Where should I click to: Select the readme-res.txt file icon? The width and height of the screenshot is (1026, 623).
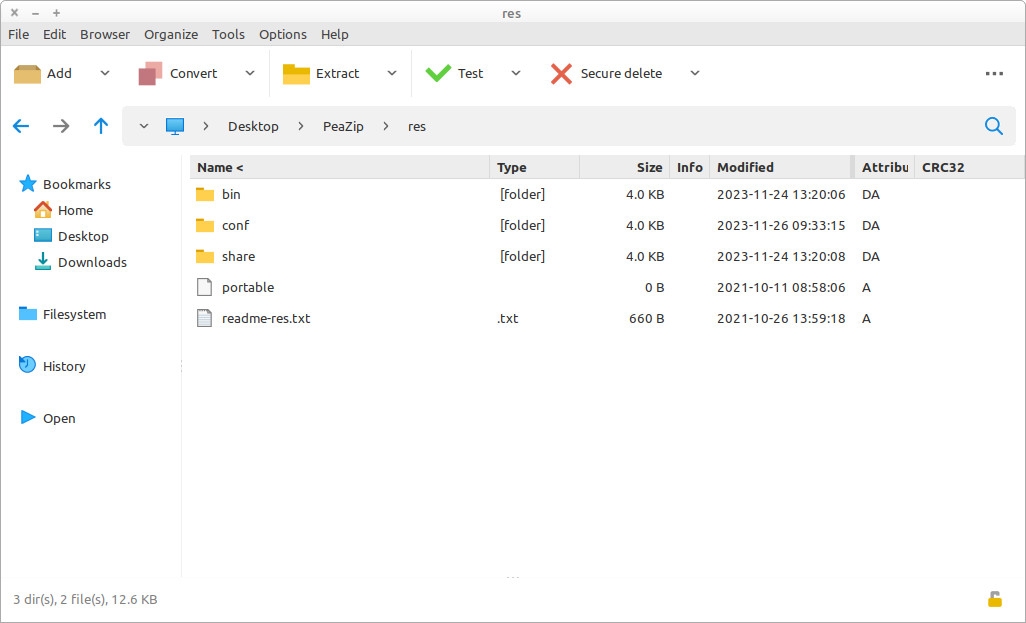pos(205,318)
